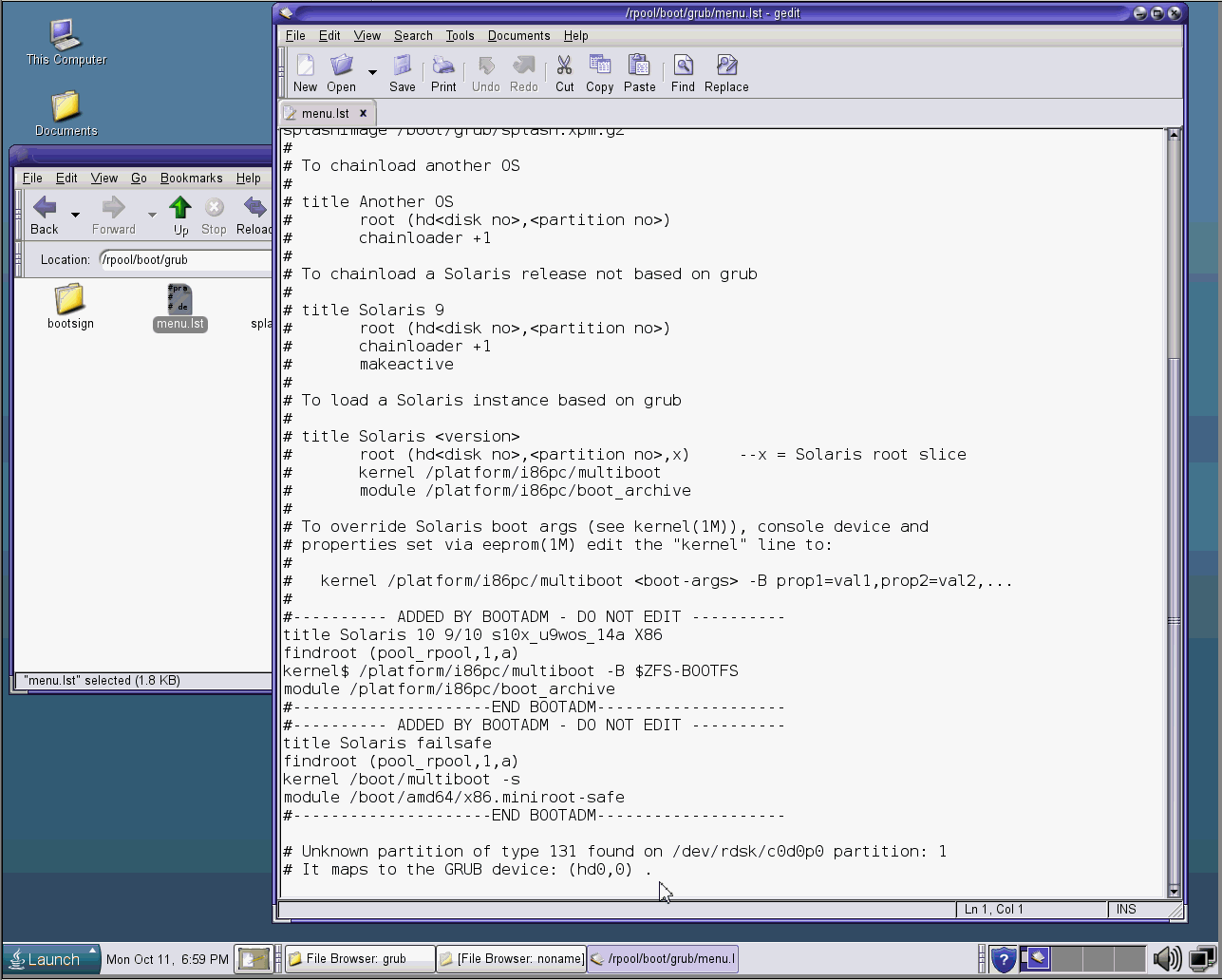Place cursor on 'findroot (pool_rpool,1,a)' first occurrence
Screen dimensions: 1222x980
coord(401,653)
